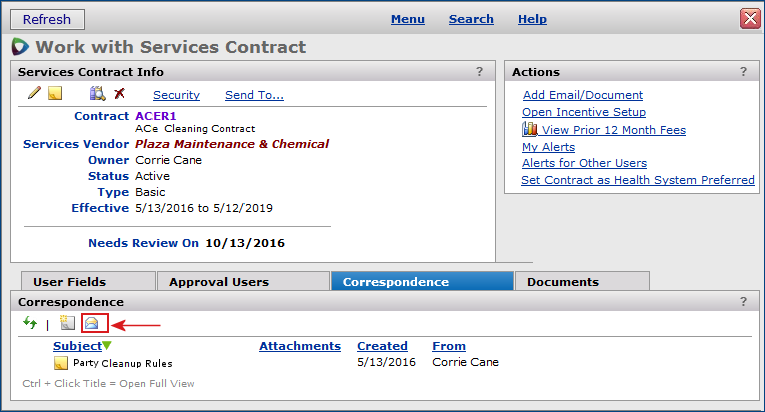
Task: Click the bar chart icon by Prior Fees
Action: [x=530, y=130]
